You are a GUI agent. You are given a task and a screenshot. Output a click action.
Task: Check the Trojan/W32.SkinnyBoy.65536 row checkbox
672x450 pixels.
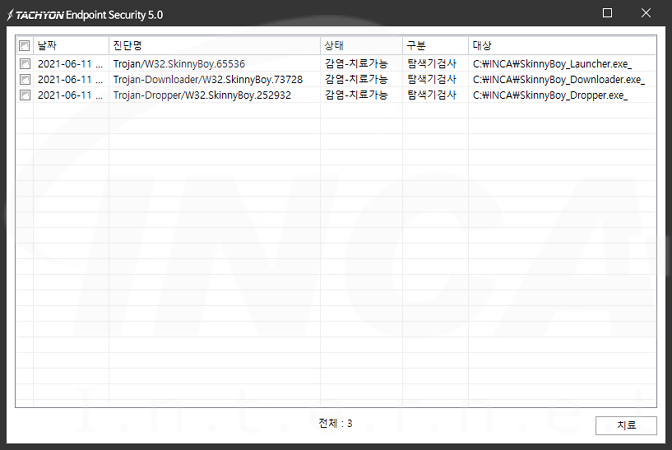coord(25,64)
